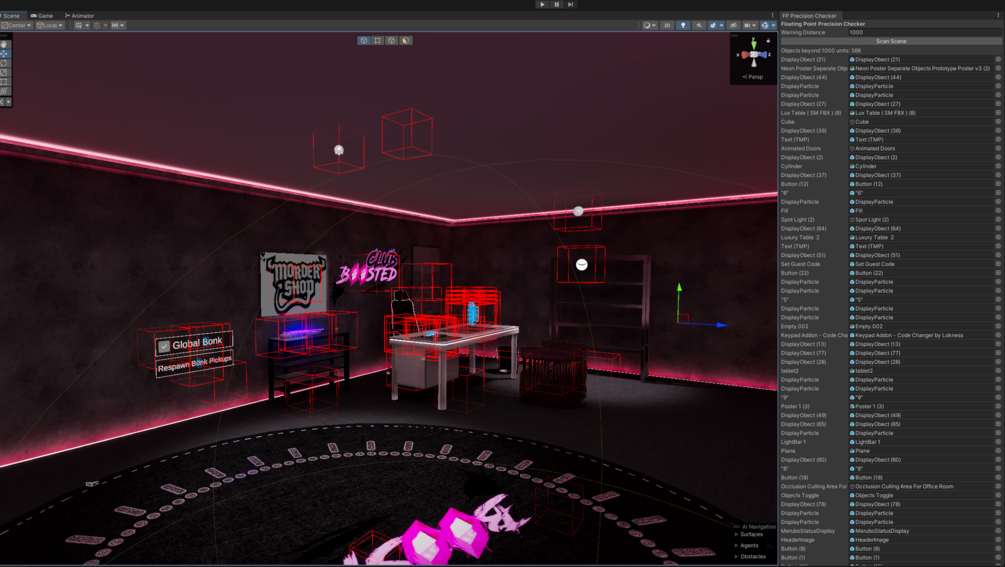This screenshot has height=567, width=1005.
Task: Toggle Persp projection label
Action: click(753, 77)
